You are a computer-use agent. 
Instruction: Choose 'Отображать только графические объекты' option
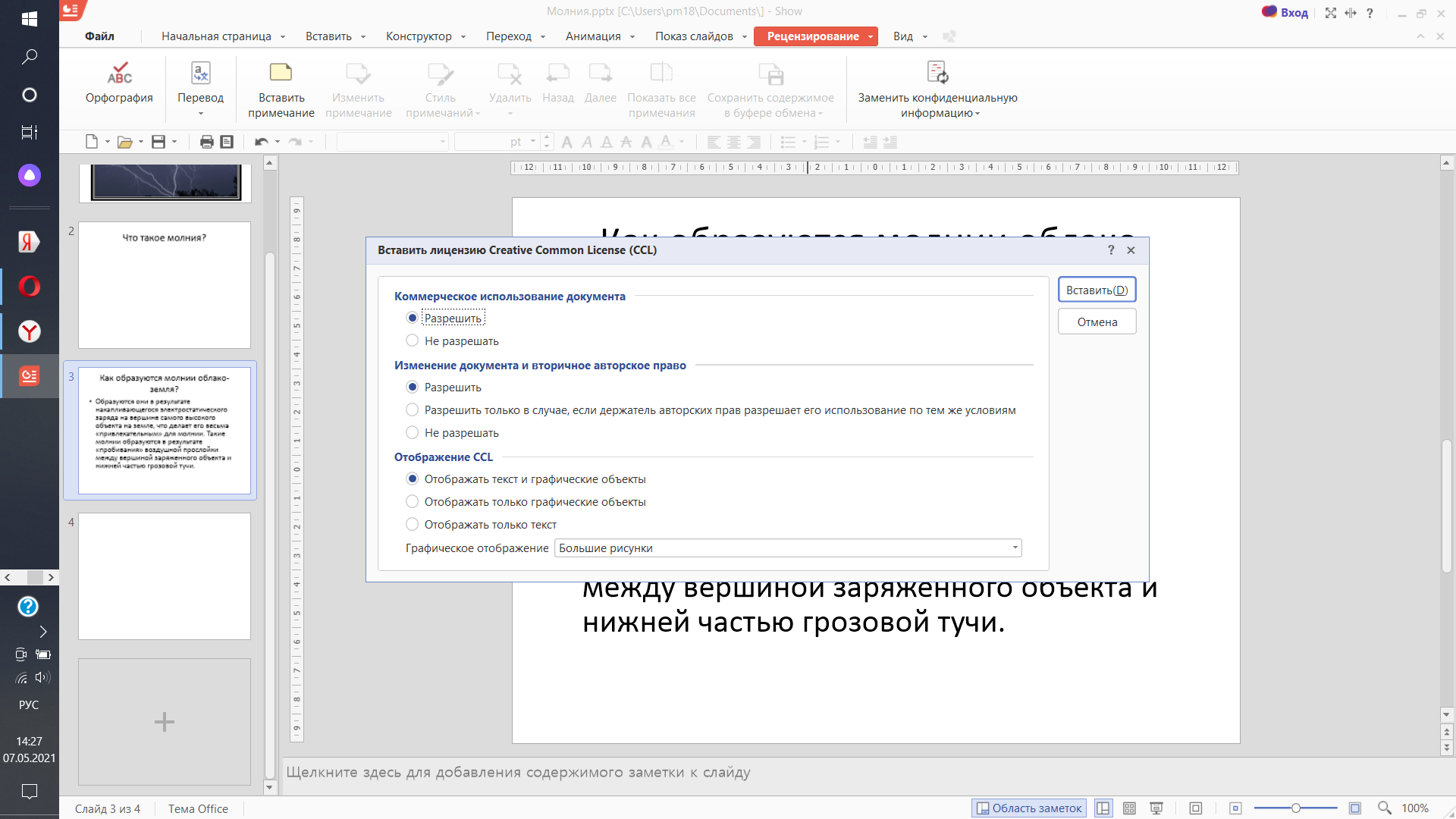tap(413, 502)
